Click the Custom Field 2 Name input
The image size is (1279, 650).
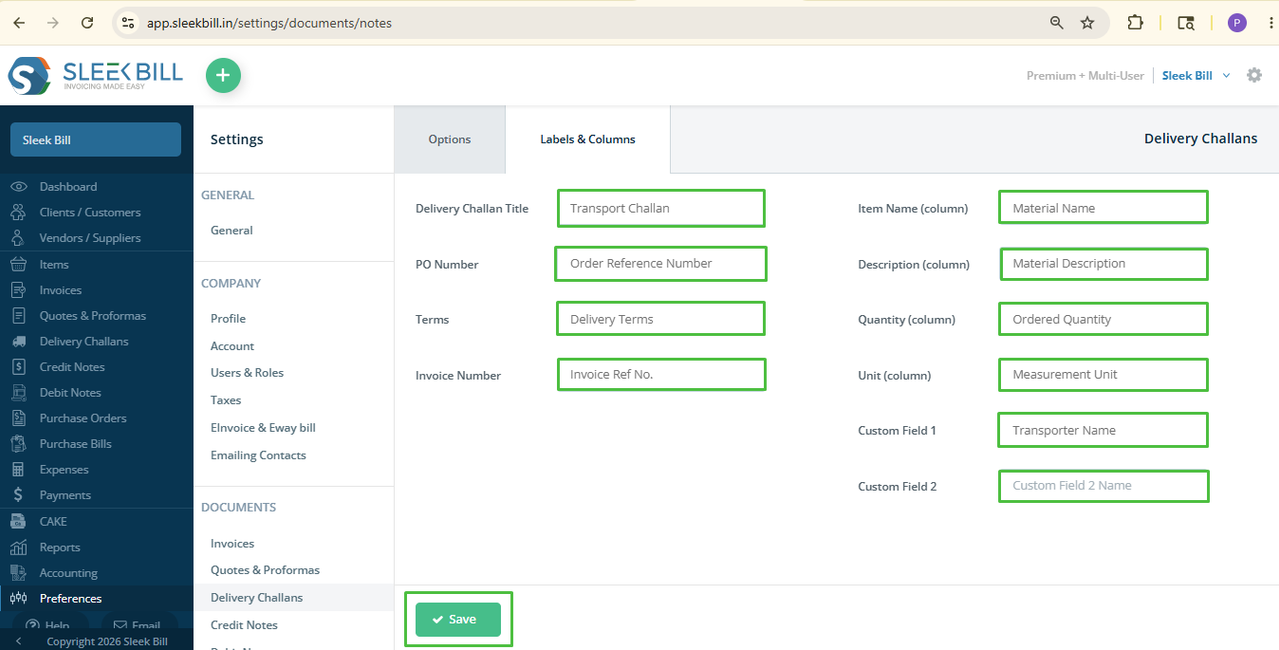point(1103,485)
